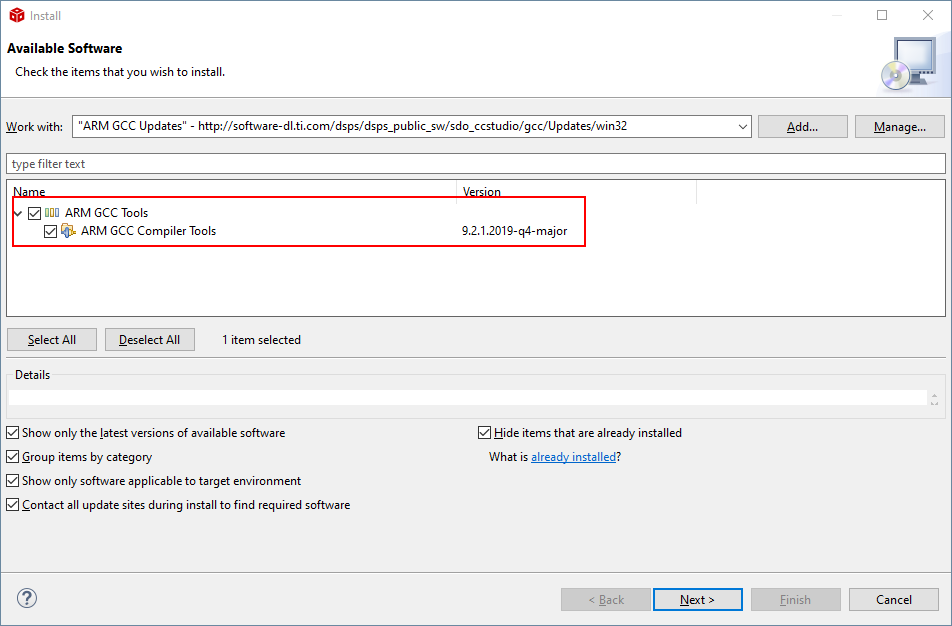The height and width of the screenshot is (626, 952).
Task: Click the help question mark icon
Action: 27,599
